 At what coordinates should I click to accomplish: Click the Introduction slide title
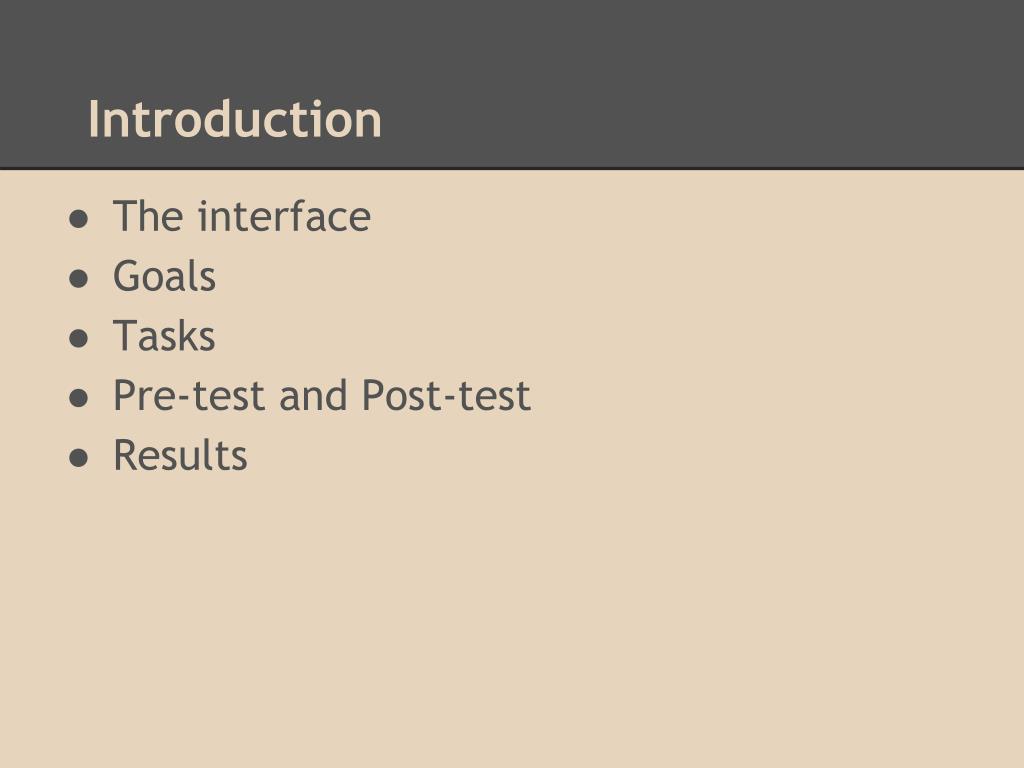tap(234, 120)
